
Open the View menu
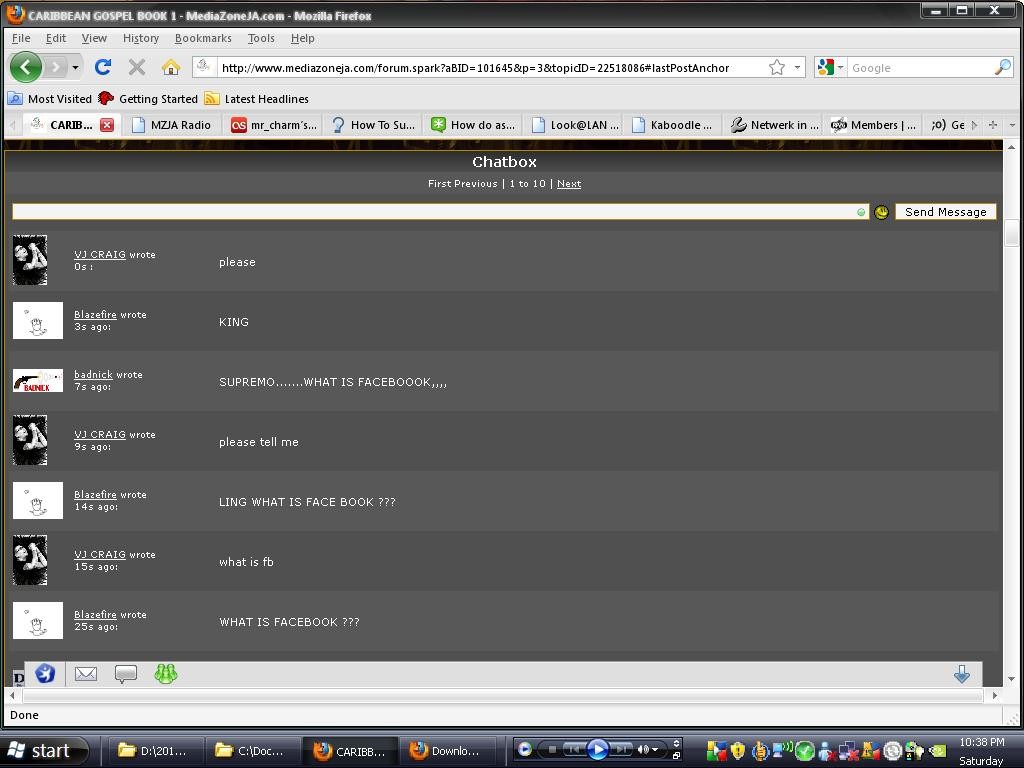click(x=94, y=38)
